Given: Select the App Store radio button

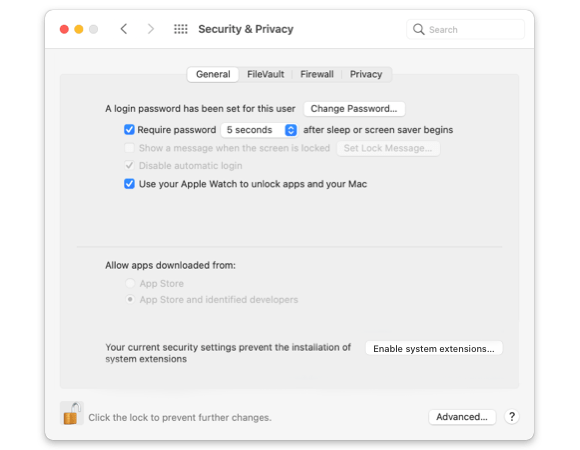Looking at the screenshot, I should [x=130, y=283].
